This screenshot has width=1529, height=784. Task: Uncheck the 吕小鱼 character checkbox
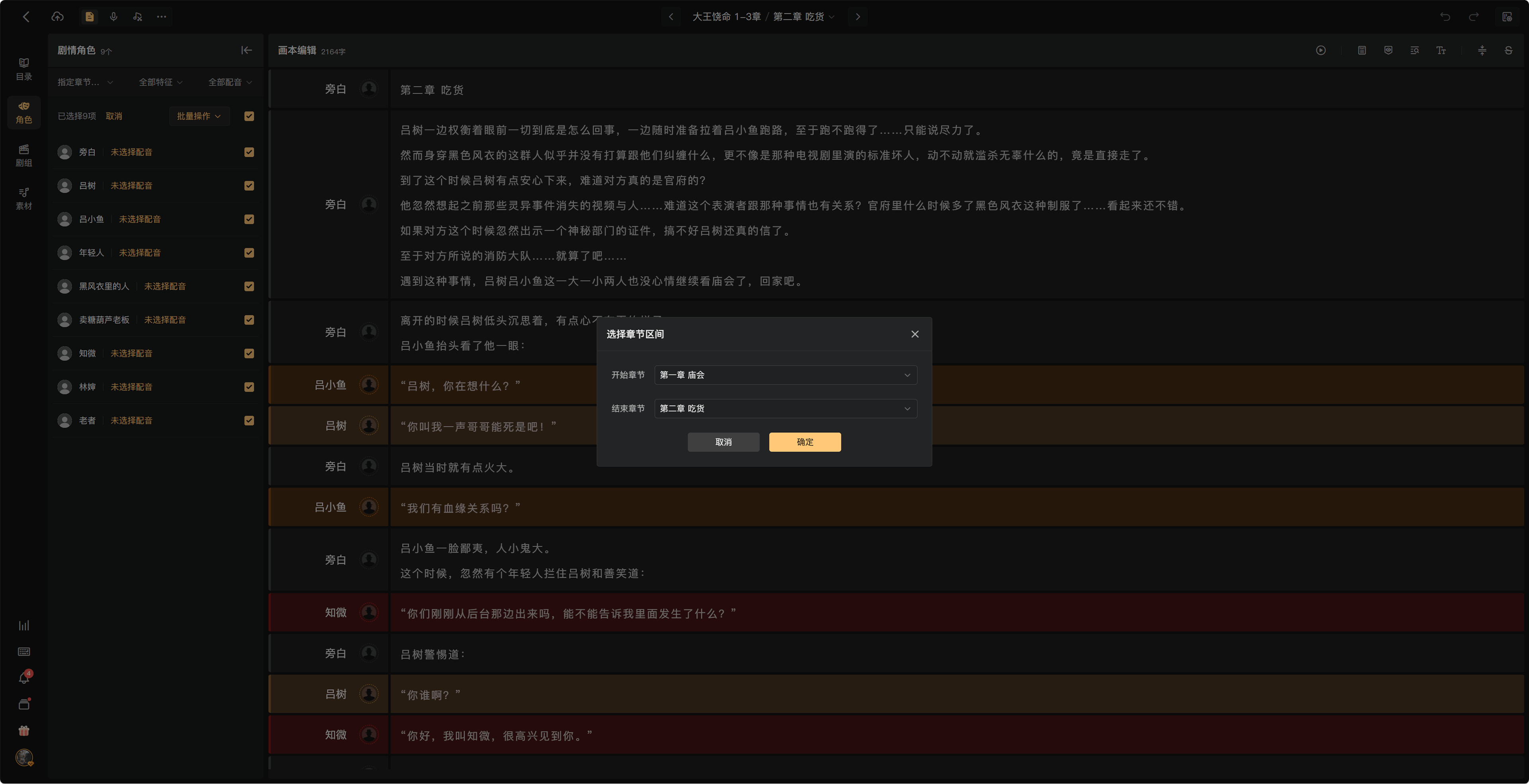(x=249, y=219)
